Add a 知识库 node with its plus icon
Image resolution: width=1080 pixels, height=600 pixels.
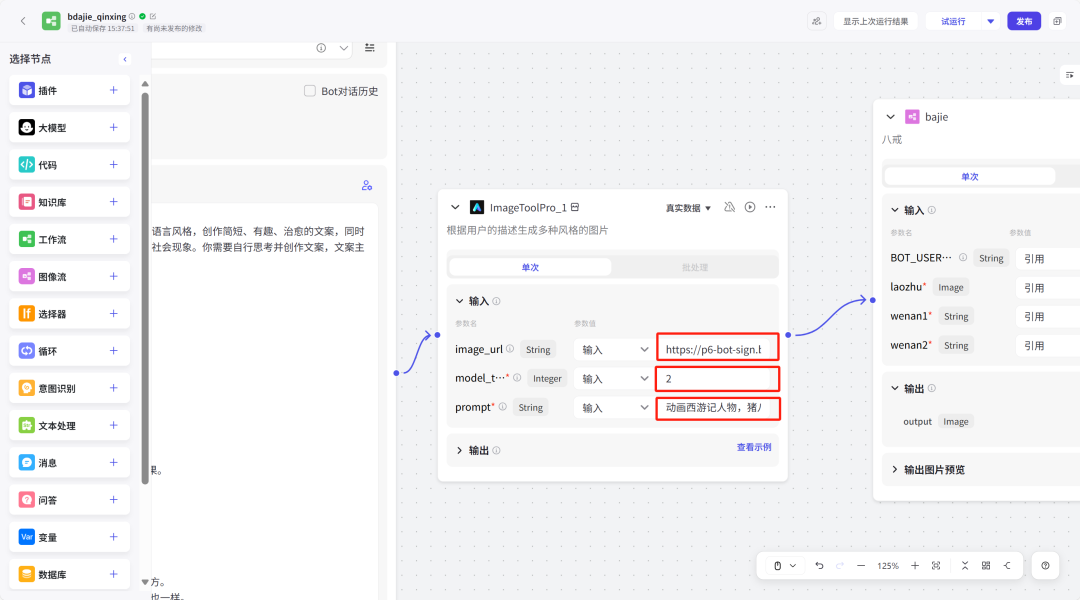pyautogui.click(x=114, y=202)
